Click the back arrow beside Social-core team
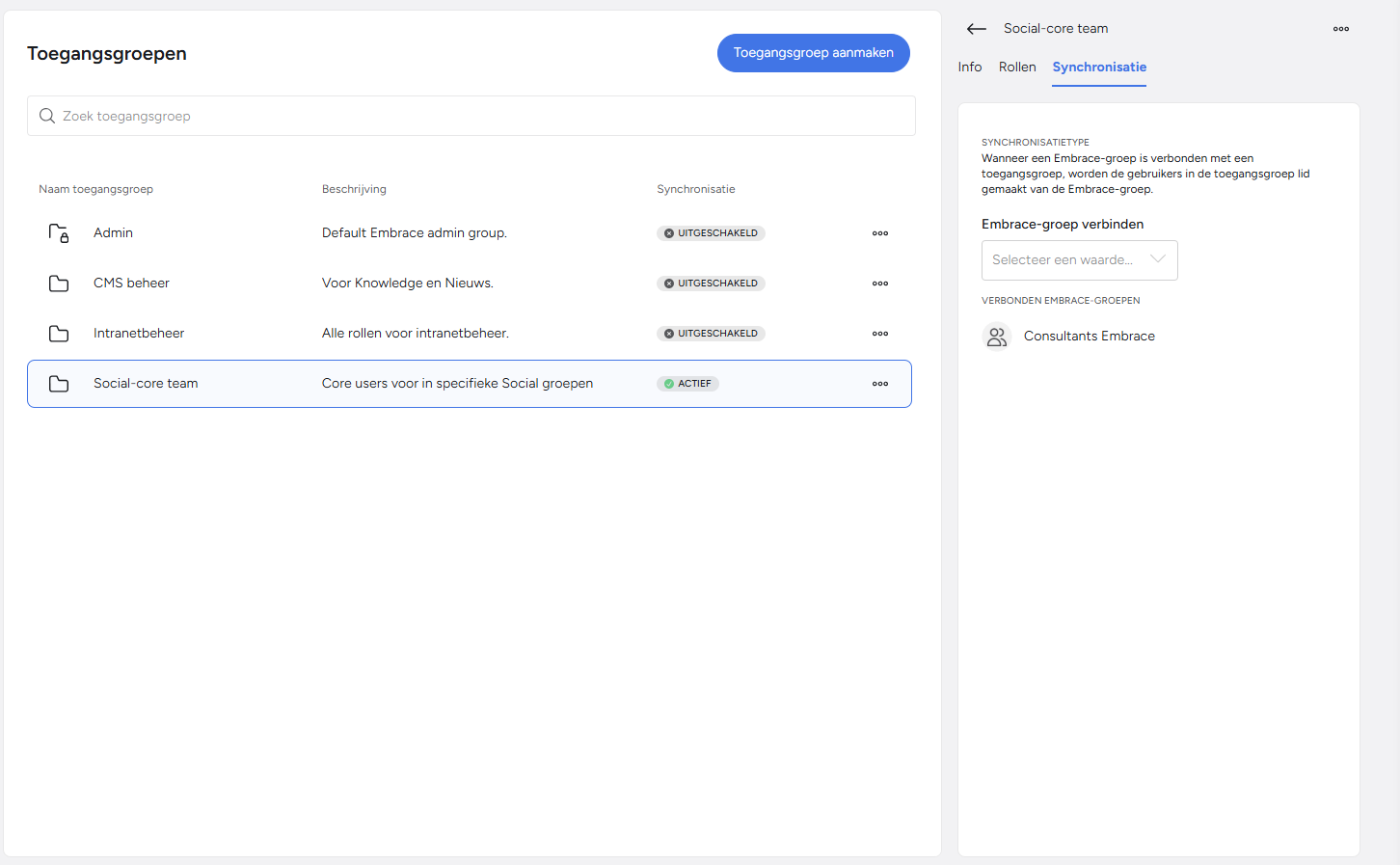The height and width of the screenshot is (865, 1400). [977, 29]
